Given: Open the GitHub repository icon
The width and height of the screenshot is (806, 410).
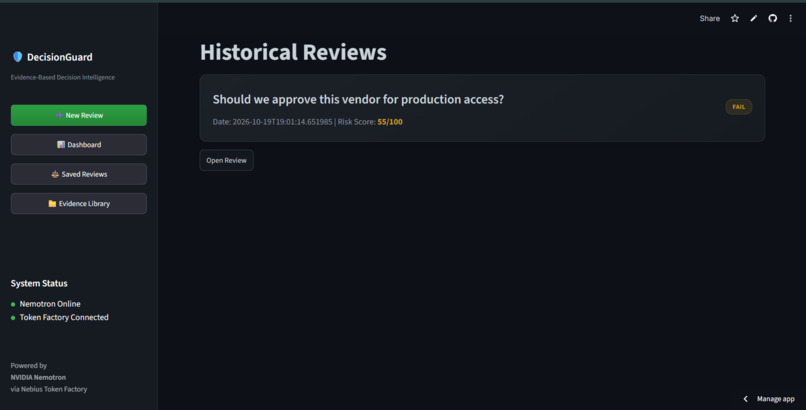Looking at the screenshot, I should [772, 18].
